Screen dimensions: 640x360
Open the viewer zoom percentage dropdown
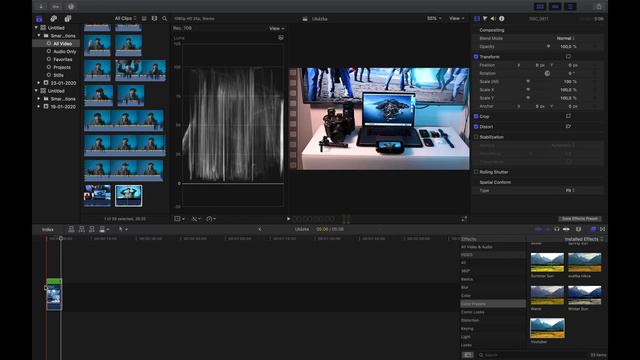pos(434,18)
